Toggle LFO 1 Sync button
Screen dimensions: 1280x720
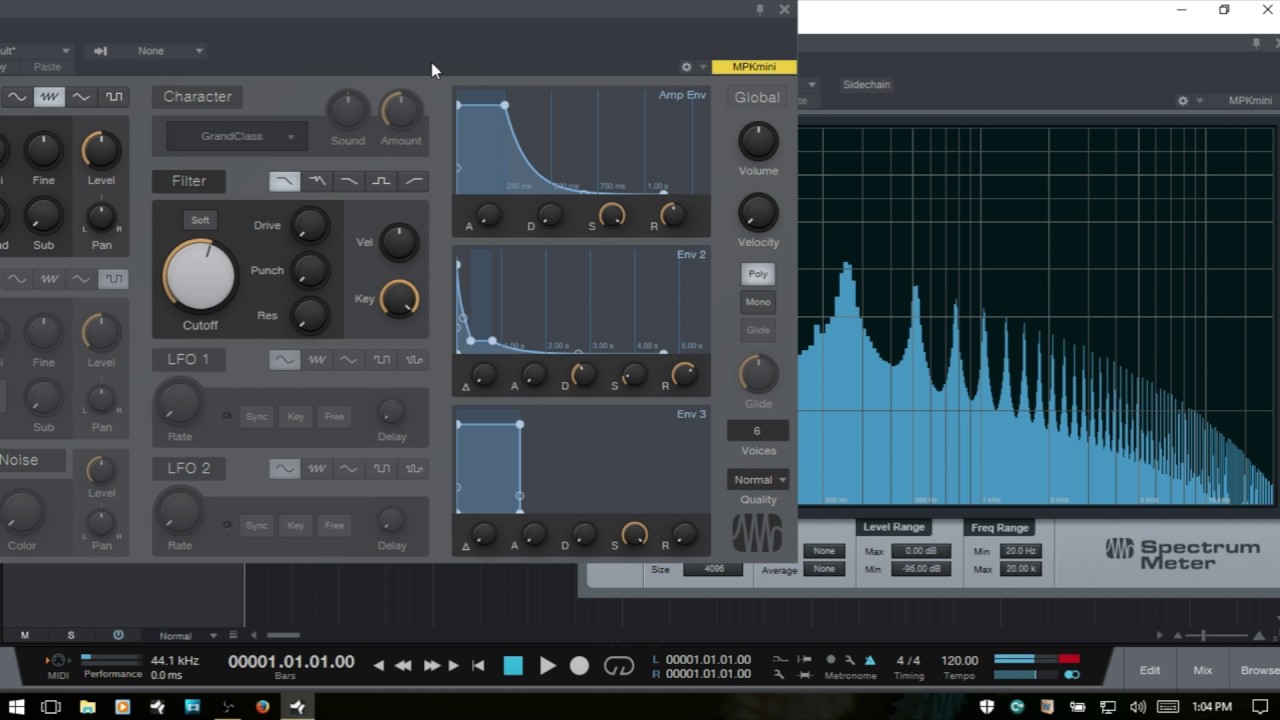(257, 416)
